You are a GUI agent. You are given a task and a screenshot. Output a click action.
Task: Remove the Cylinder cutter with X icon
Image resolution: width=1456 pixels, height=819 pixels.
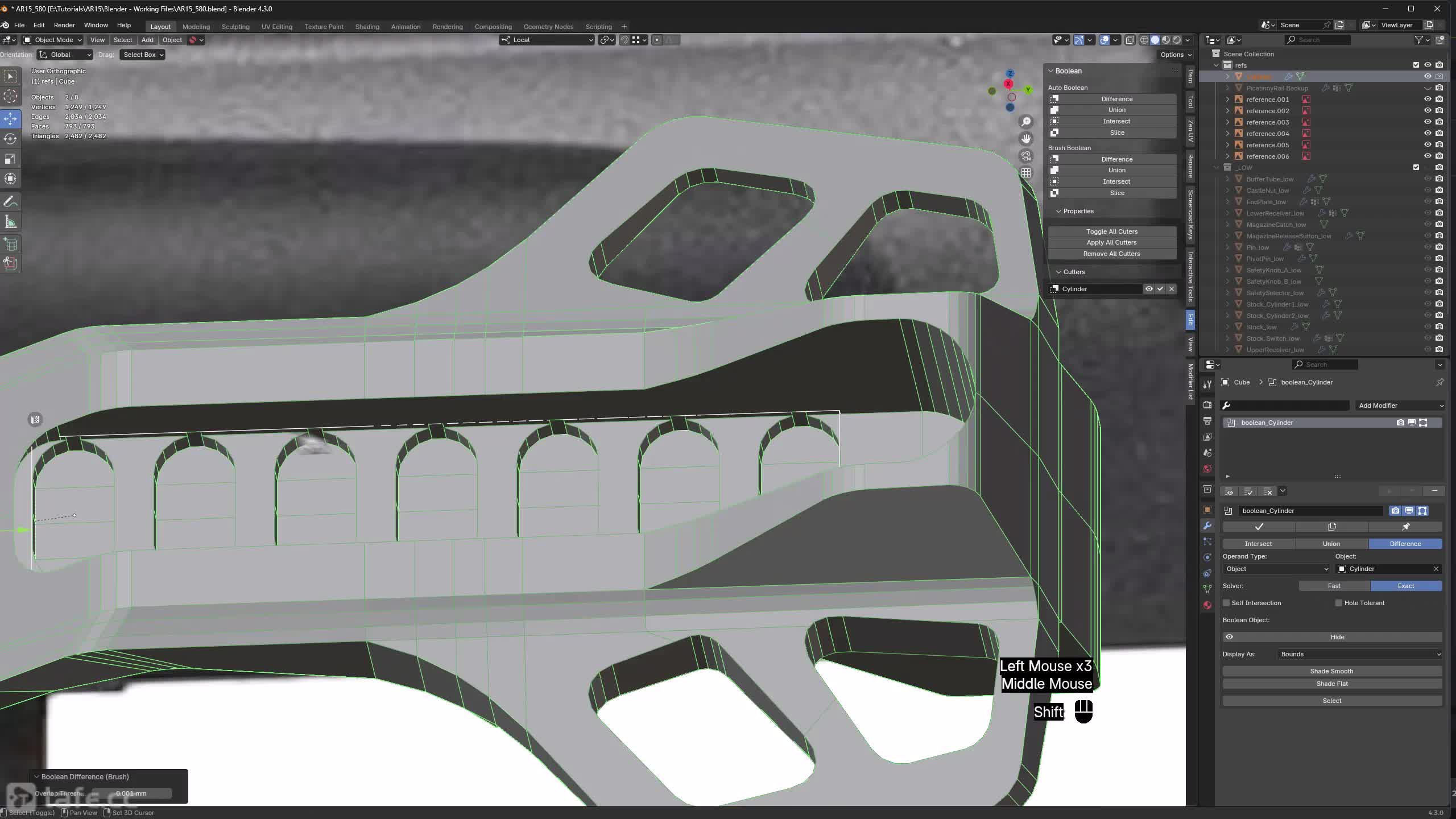coord(1172,289)
